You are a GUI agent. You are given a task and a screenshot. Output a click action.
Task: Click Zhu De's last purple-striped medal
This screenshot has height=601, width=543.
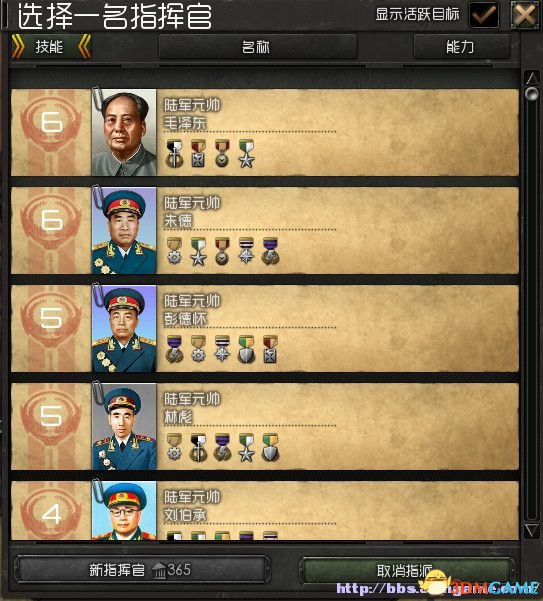[x=270, y=251]
